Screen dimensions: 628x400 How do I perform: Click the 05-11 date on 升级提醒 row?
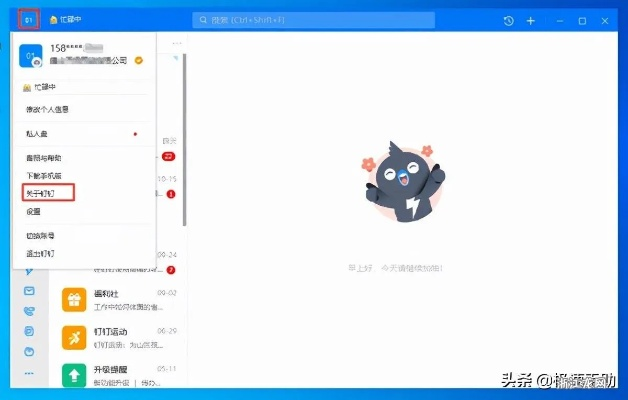pos(167,368)
